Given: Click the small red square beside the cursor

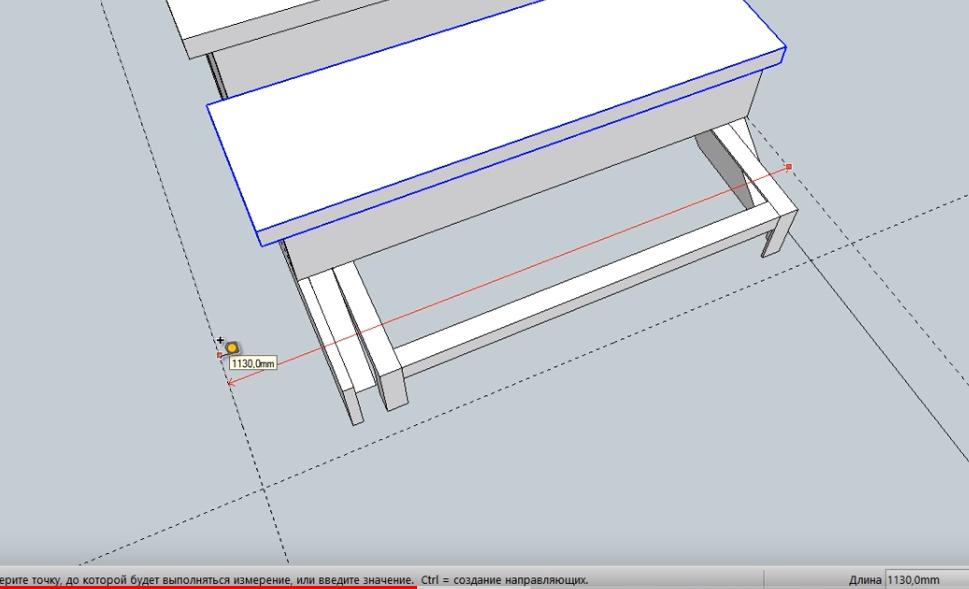Looking at the screenshot, I should 220,354.
